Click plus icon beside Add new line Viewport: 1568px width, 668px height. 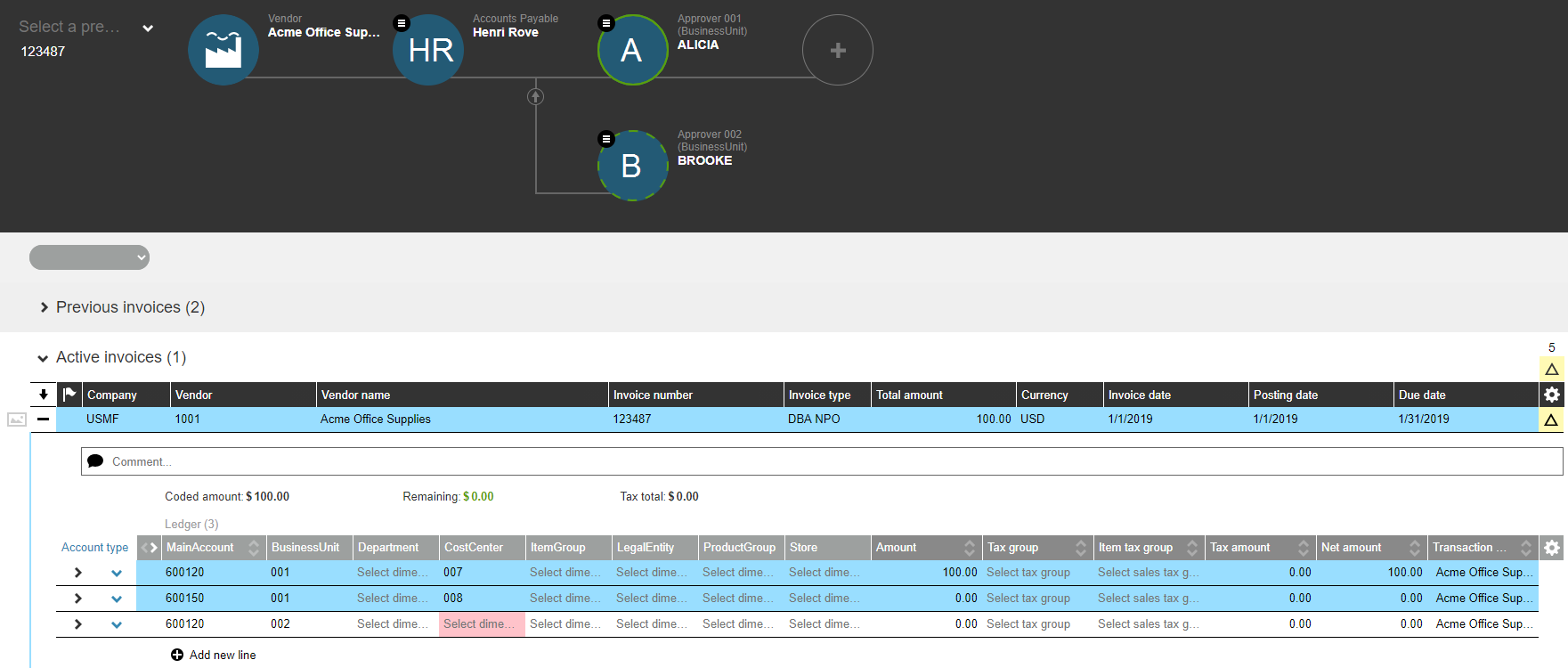177,655
